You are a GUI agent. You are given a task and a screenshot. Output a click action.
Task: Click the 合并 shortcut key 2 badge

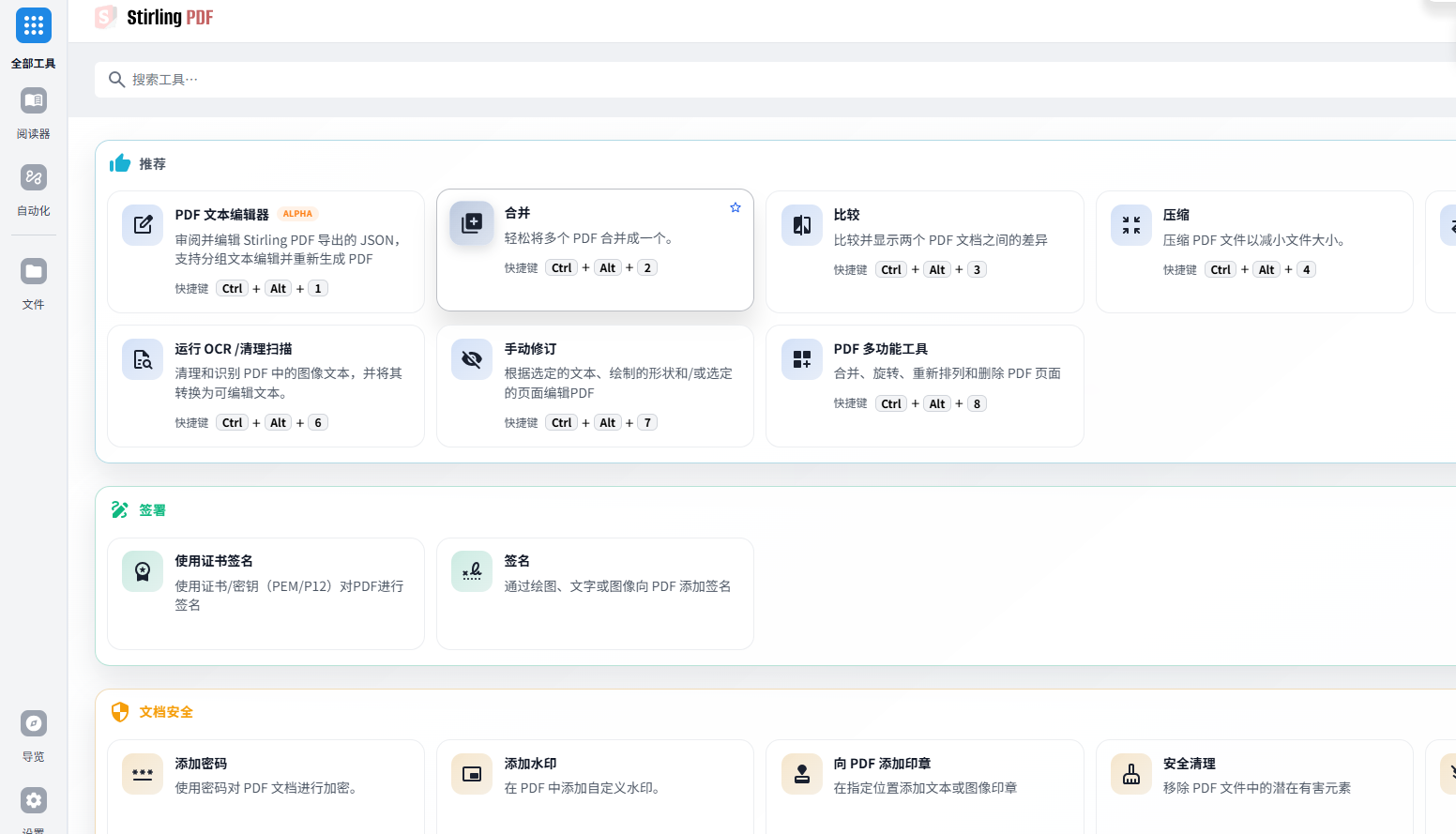click(x=647, y=268)
